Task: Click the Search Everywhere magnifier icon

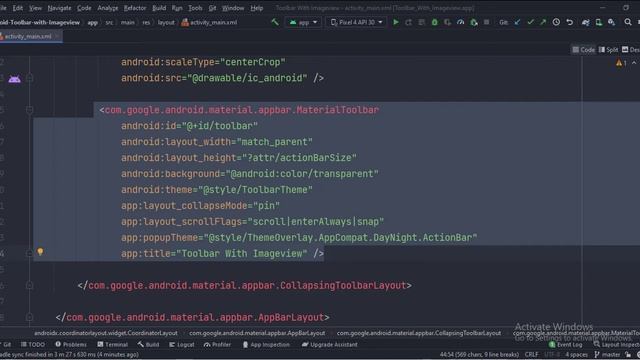Action: [628, 22]
